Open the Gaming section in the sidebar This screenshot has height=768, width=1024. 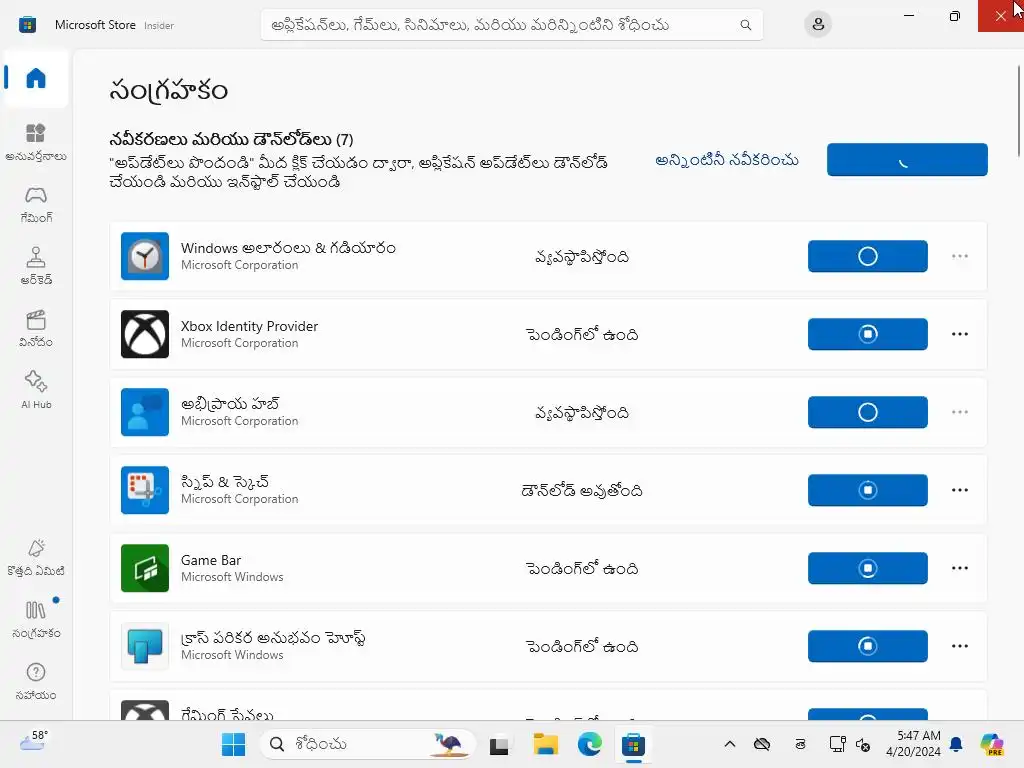coord(36,204)
